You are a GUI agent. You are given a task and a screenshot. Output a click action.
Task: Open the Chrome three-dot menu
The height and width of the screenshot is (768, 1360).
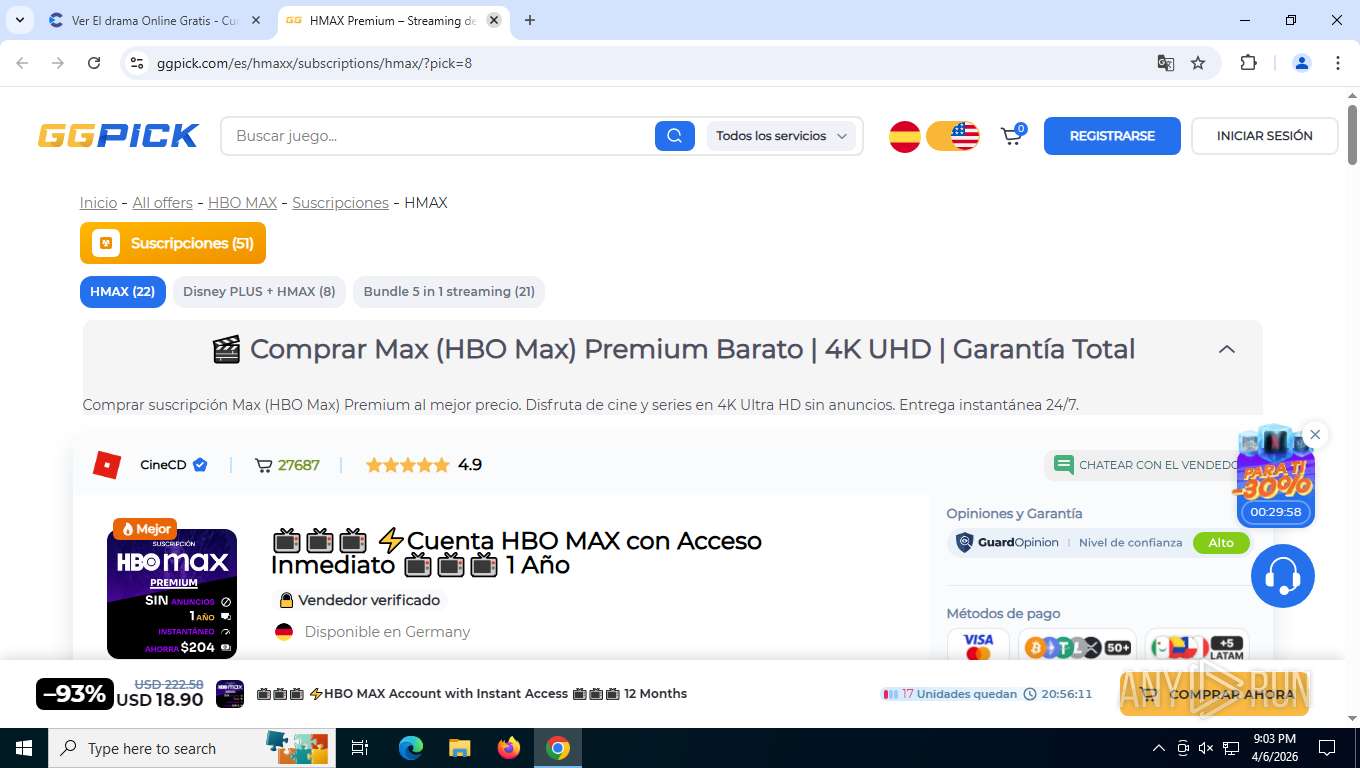[1338, 63]
